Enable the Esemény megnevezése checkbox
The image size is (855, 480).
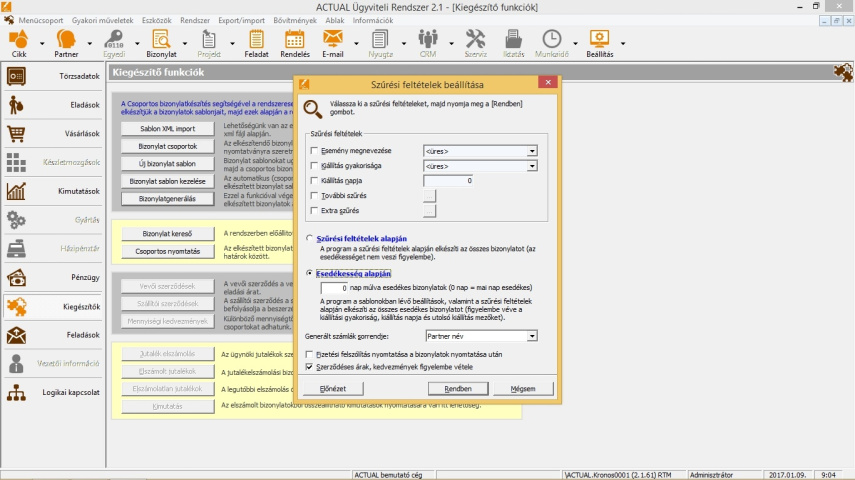(x=314, y=151)
